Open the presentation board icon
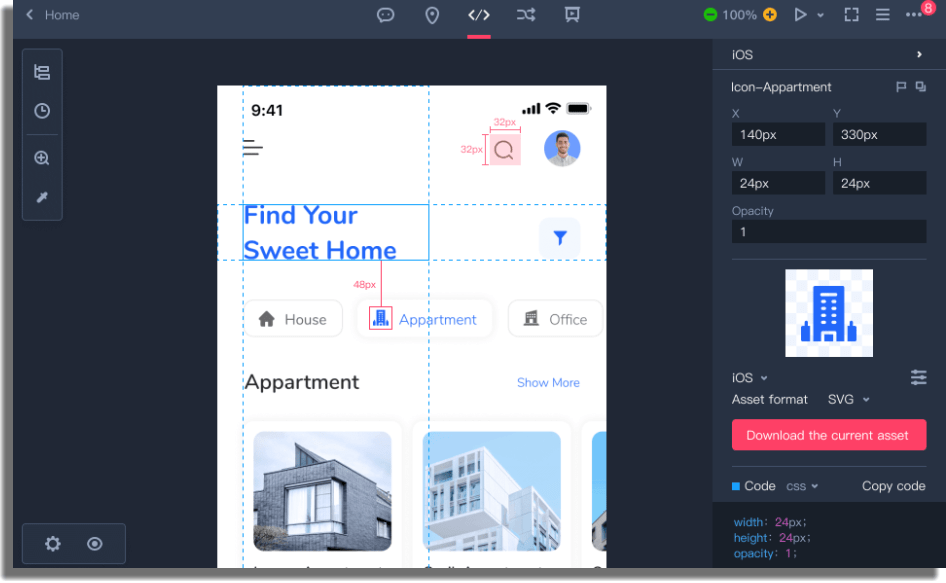Viewport: 946px width, 583px height. click(572, 14)
